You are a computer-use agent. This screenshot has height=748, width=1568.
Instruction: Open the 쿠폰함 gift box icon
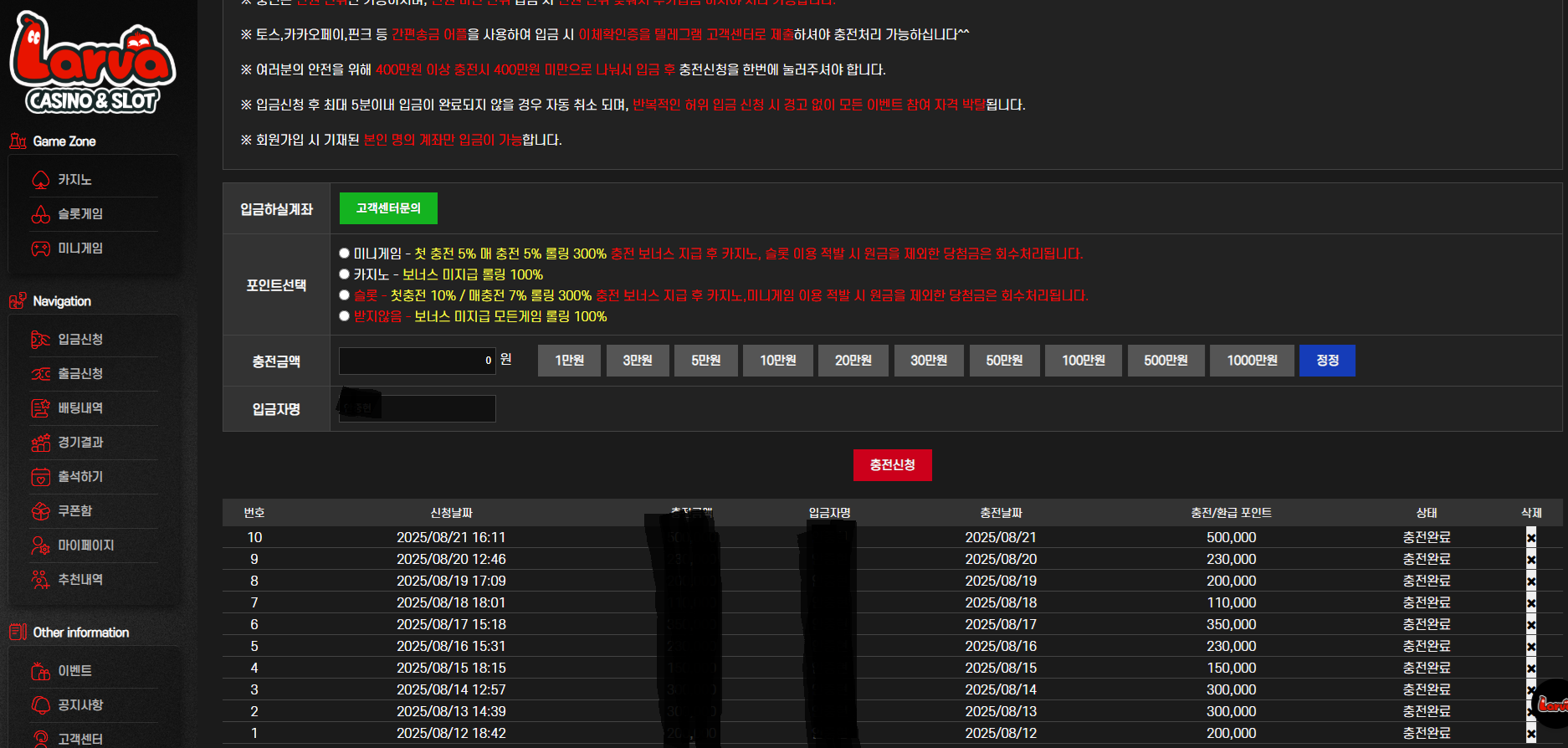(41, 511)
